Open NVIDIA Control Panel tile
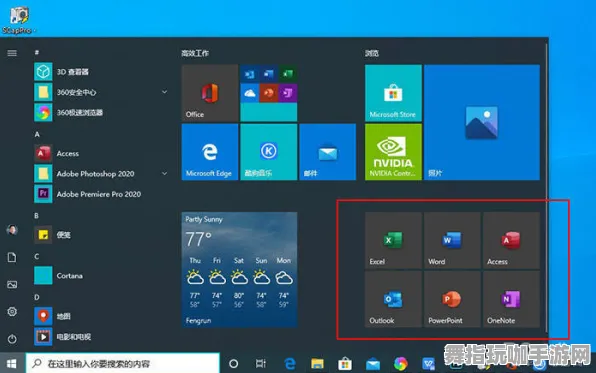 click(x=393, y=152)
